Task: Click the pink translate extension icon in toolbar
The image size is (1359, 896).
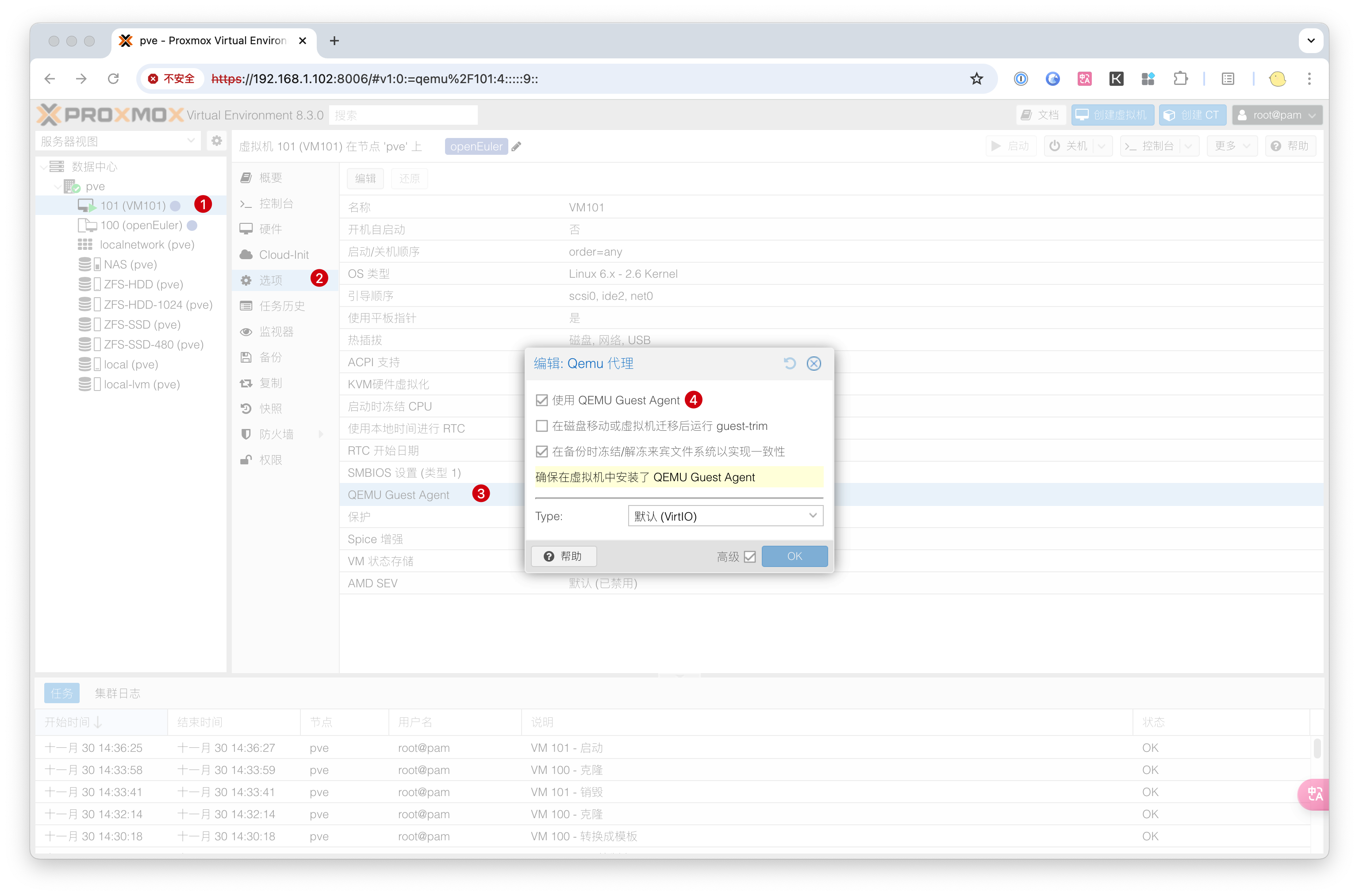Action: [1084, 78]
